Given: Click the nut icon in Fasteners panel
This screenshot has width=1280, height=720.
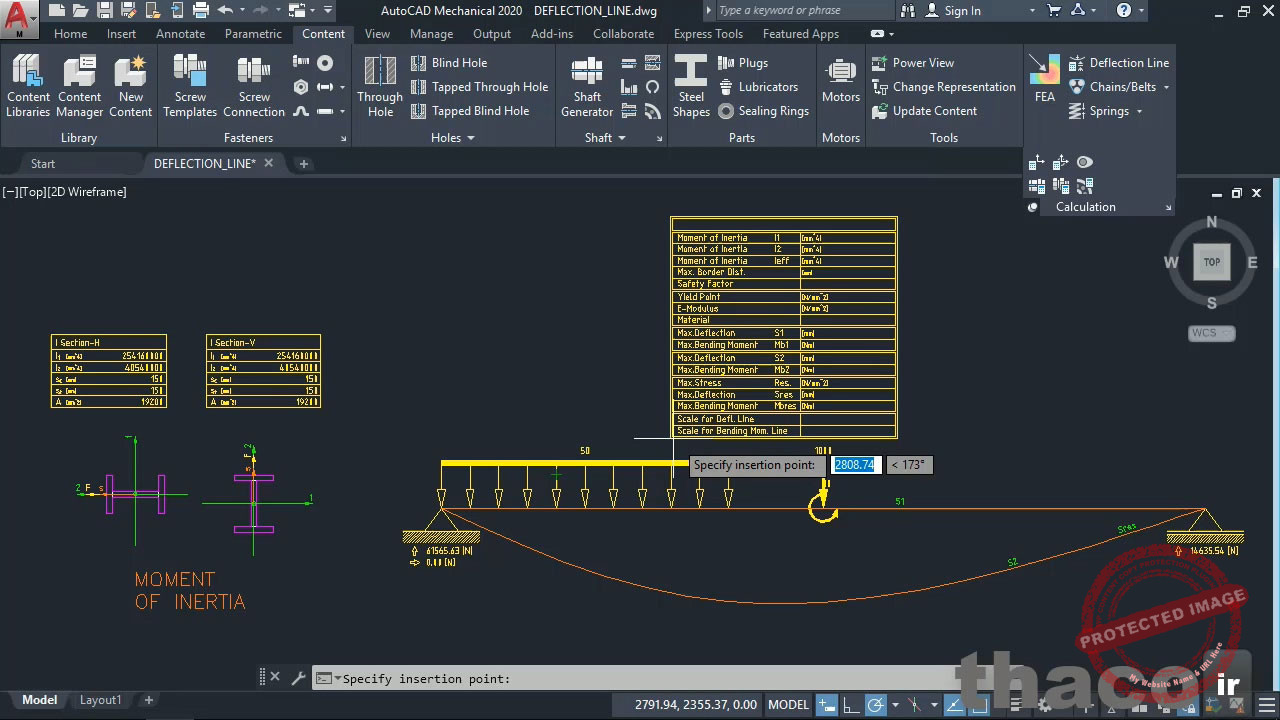Looking at the screenshot, I should coord(301,87).
